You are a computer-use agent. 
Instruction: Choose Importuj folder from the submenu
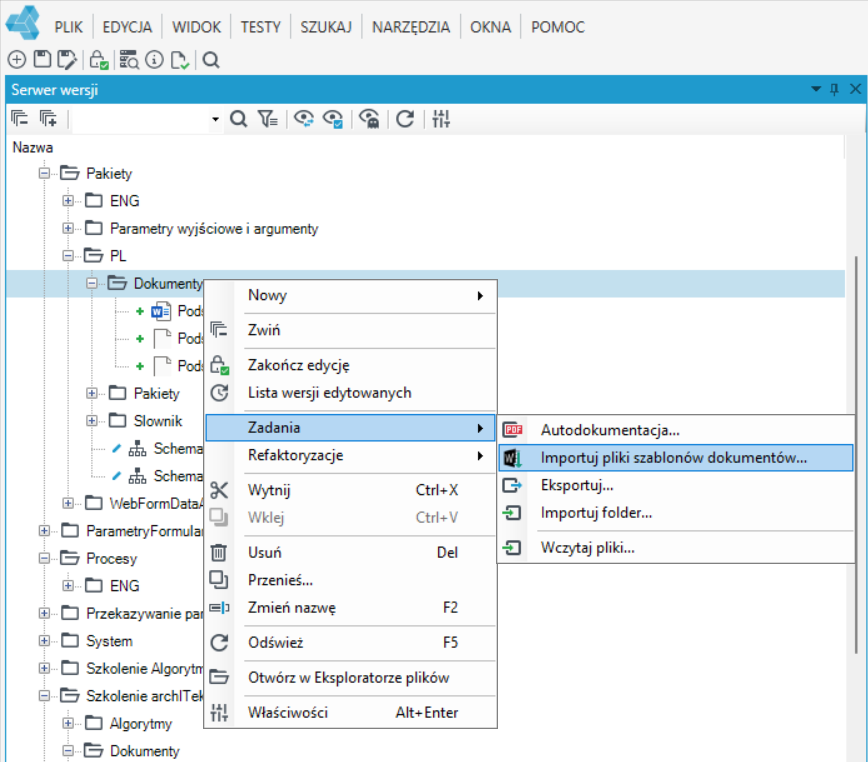tap(675, 513)
